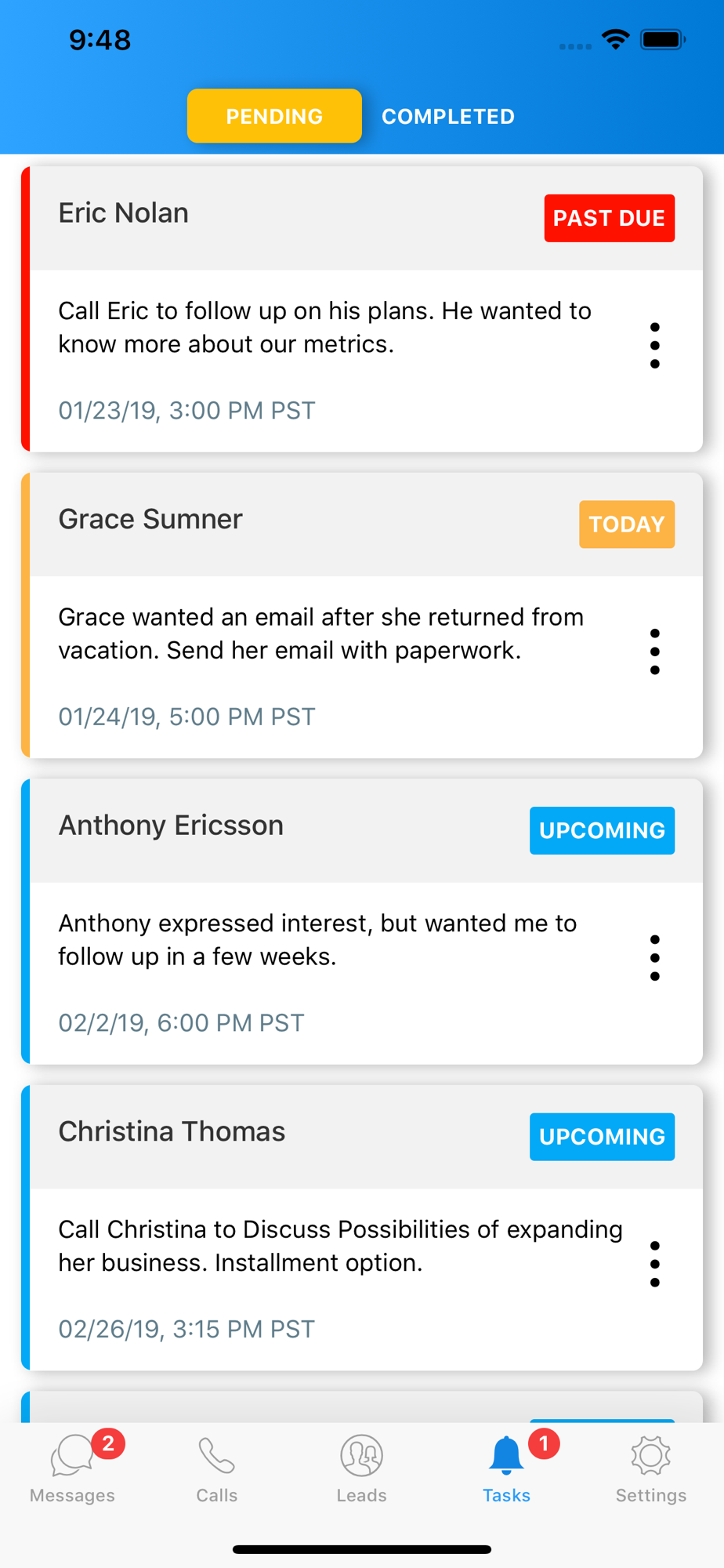Image resolution: width=724 pixels, height=1568 pixels.
Task: Tap the Tasks bell icon
Action: (x=506, y=1455)
